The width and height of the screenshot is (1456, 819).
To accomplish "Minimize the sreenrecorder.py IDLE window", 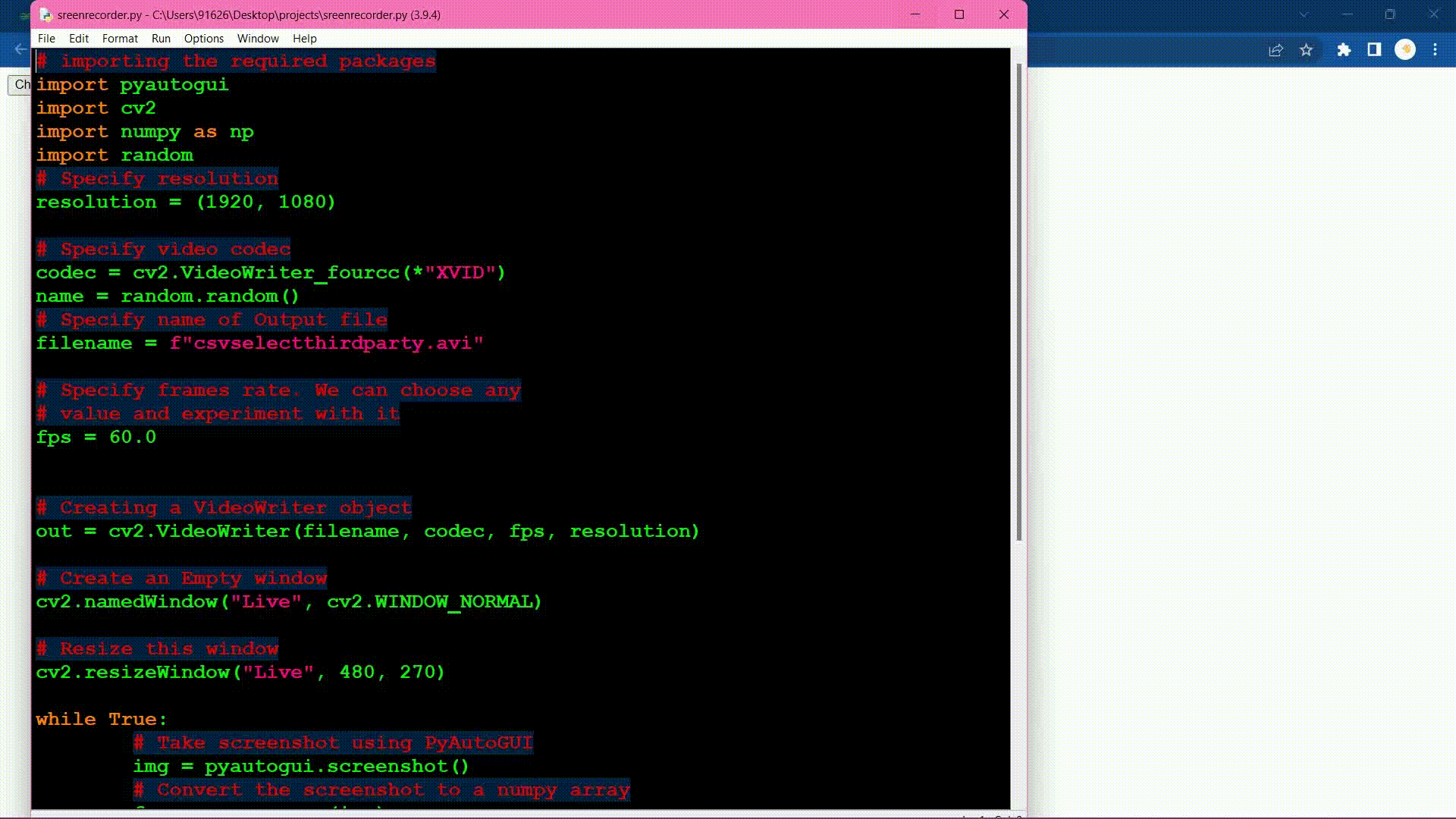I will coord(915,14).
